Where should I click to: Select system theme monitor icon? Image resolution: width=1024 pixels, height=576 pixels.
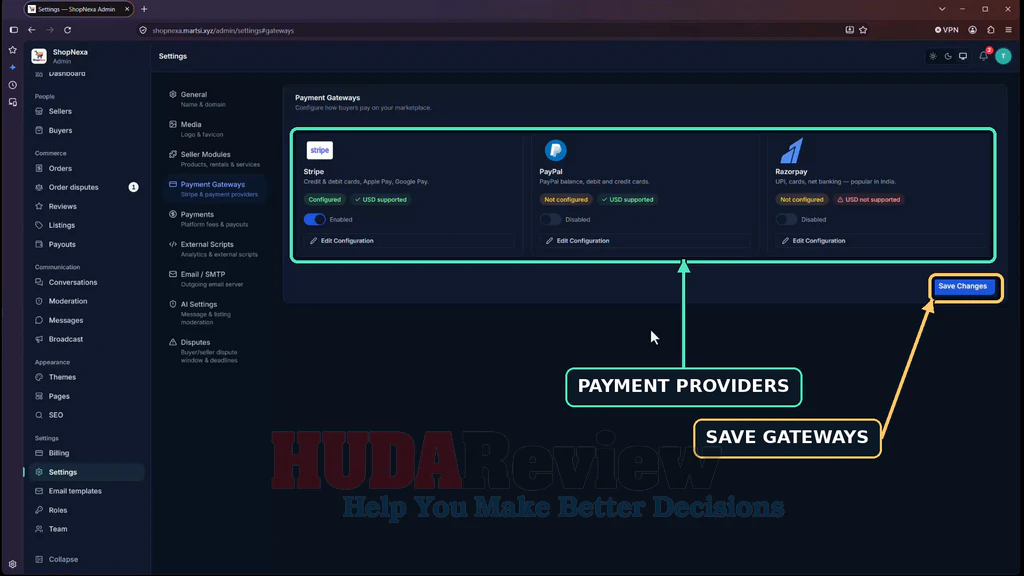[x=963, y=56]
